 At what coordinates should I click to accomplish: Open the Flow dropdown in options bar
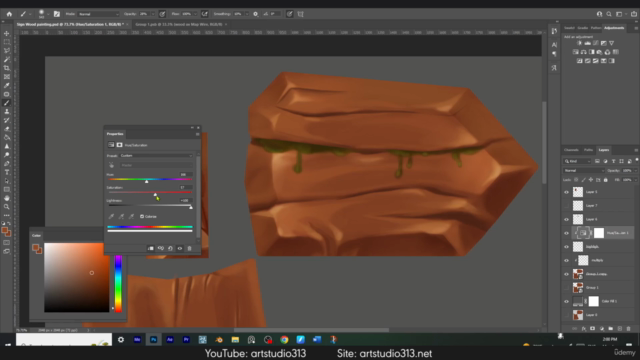(196, 14)
